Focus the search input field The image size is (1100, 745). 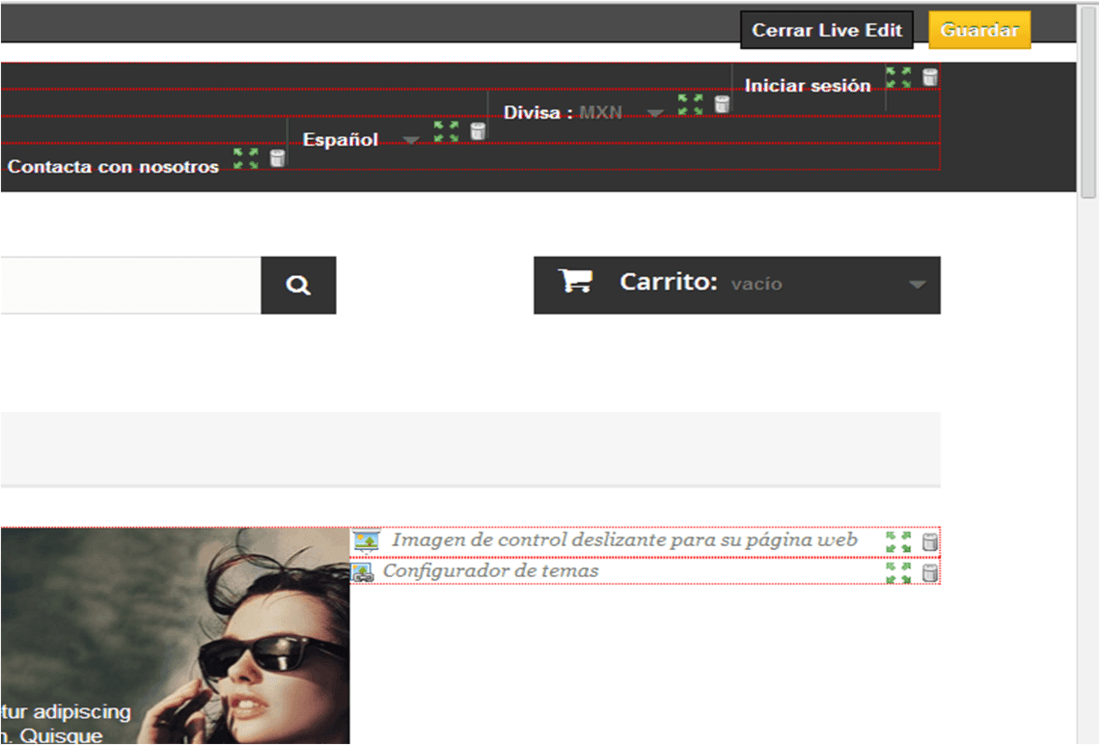(x=130, y=285)
